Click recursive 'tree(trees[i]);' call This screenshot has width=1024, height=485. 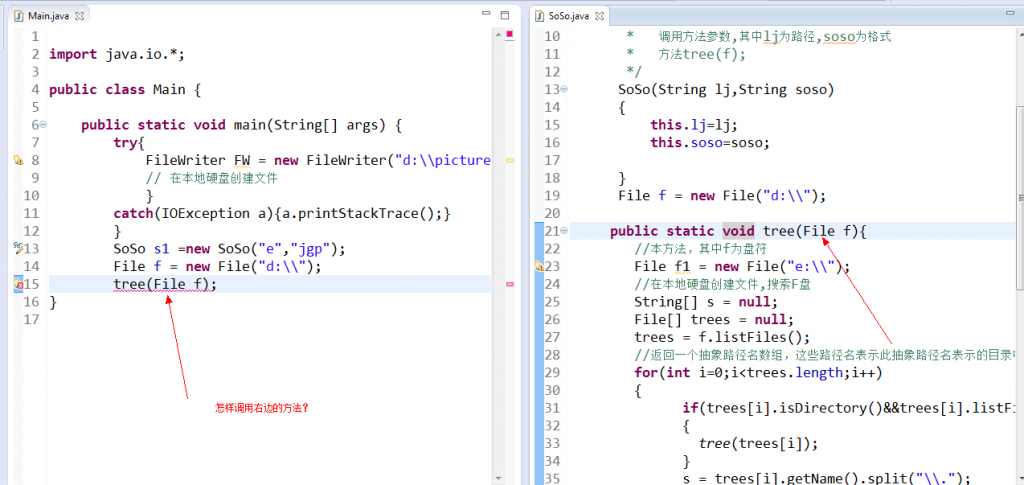point(758,443)
